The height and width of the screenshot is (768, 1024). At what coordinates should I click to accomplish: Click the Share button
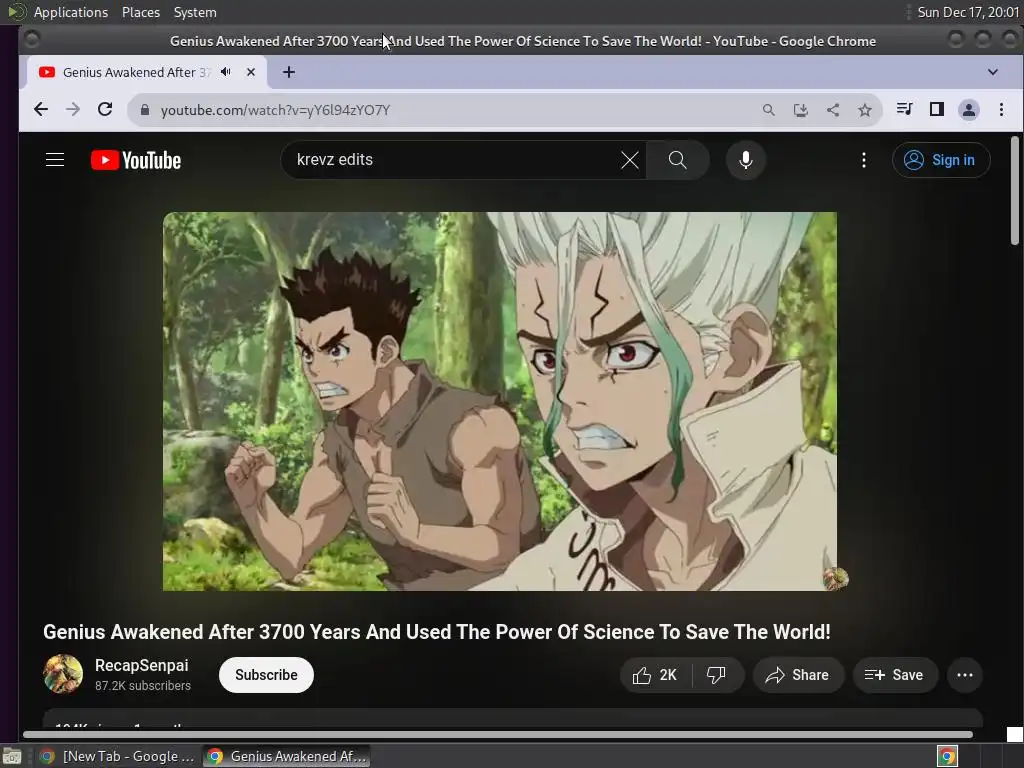point(798,675)
